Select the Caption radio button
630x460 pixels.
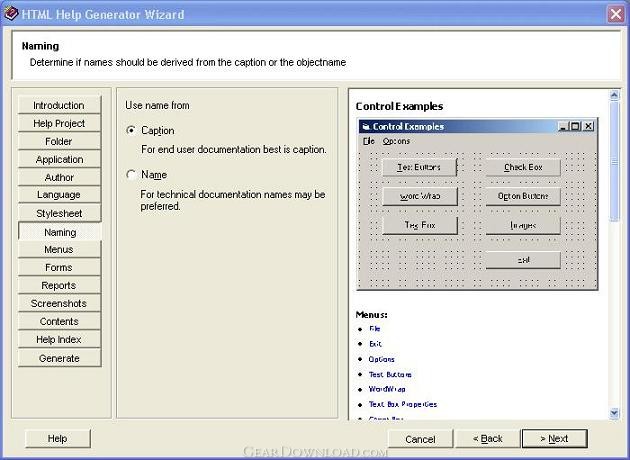(131, 131)
